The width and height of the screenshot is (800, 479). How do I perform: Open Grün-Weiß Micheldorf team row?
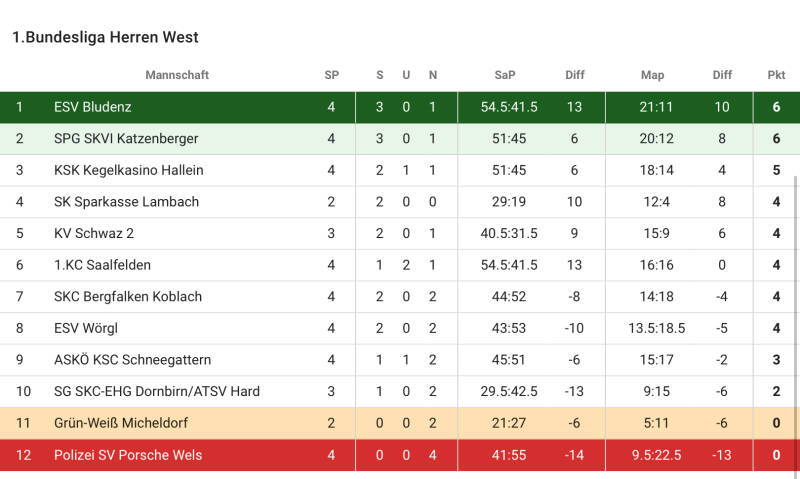click(121, 423)
